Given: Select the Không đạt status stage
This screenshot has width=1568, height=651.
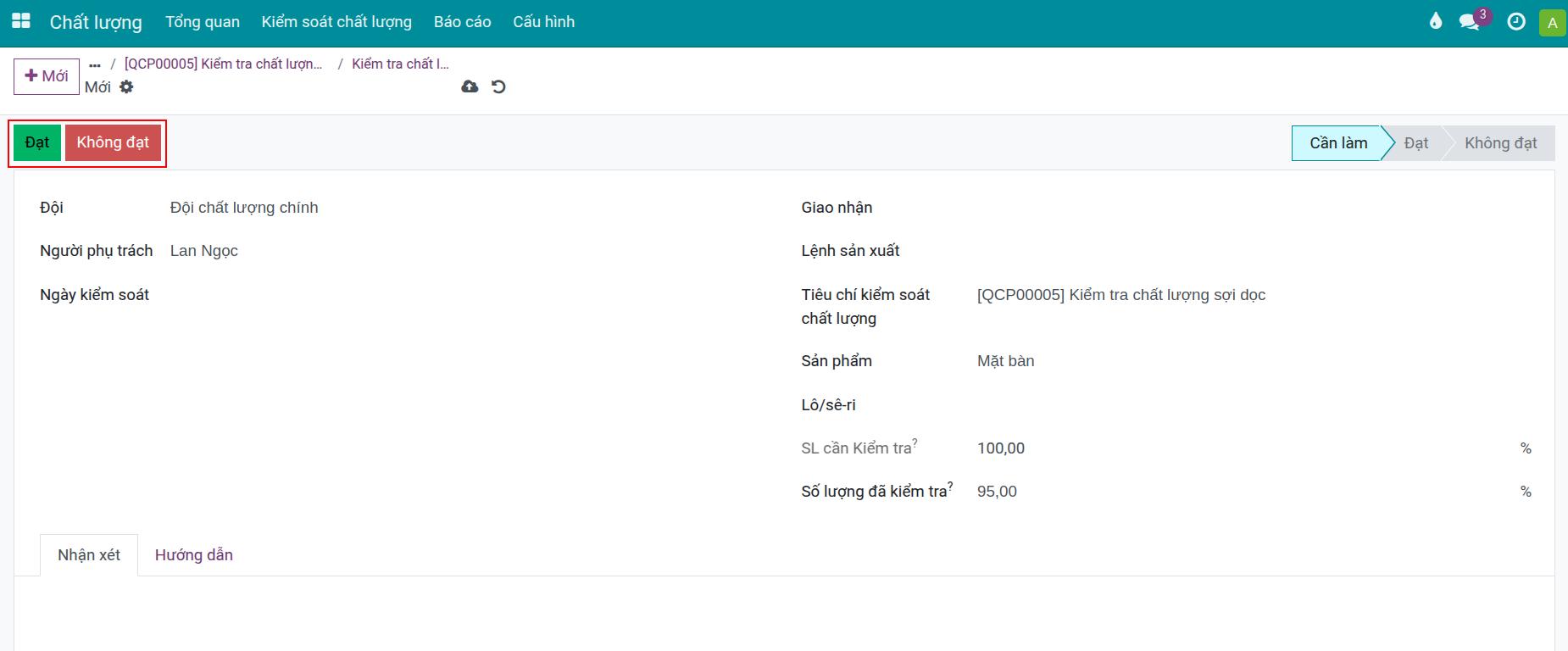Looking at the screenshot, I should tap(1500, 143).
